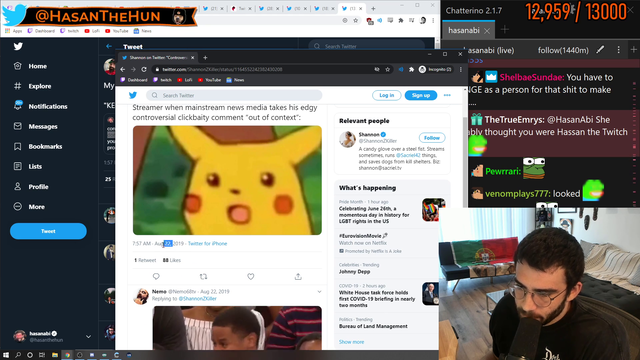Open the News bookmark in the incognito window
Viewport: 640px width, 360px height.
tap(236, 80)
